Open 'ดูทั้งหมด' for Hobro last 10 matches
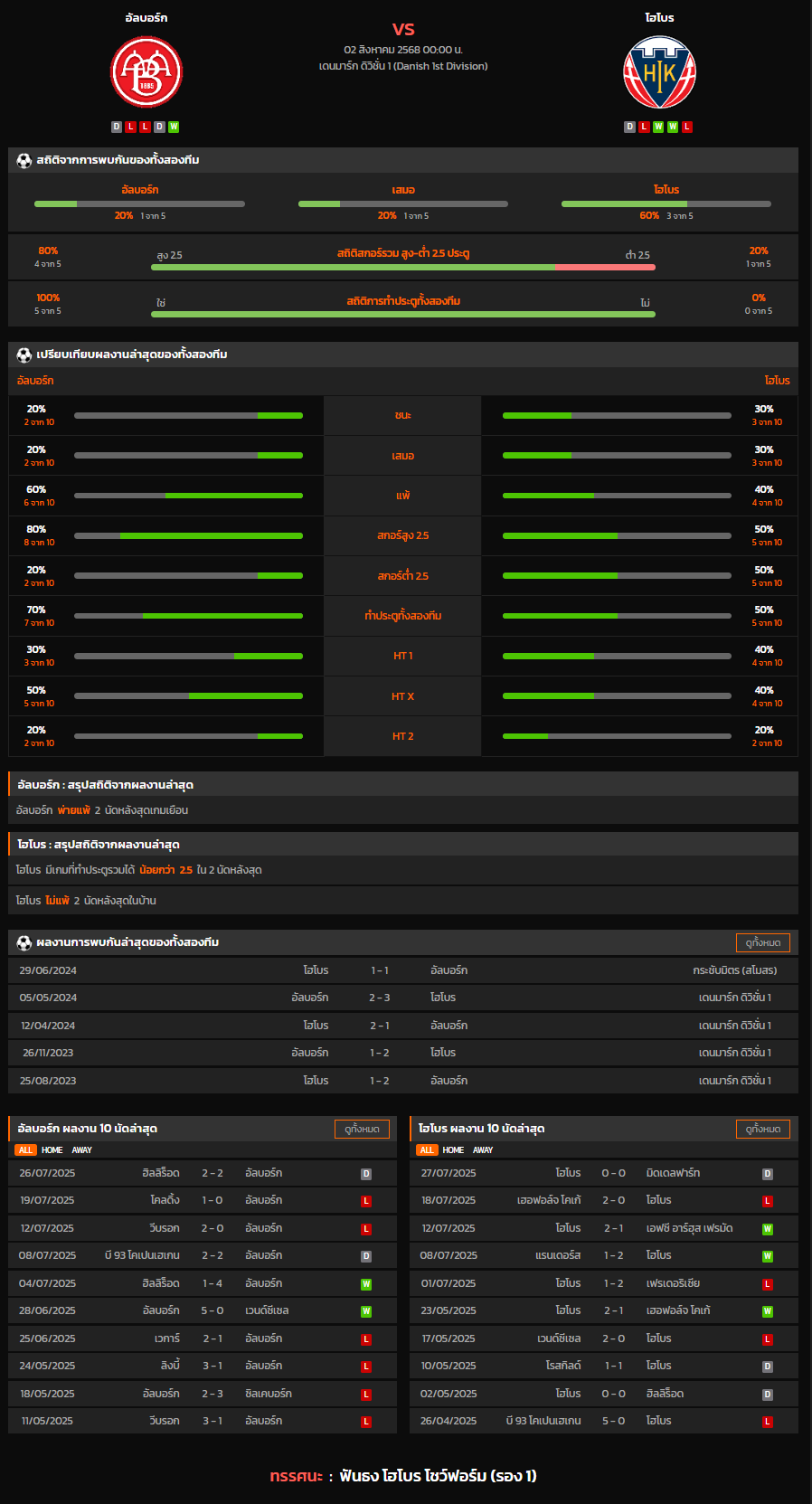812x1504 pixels. point(763,1129)
